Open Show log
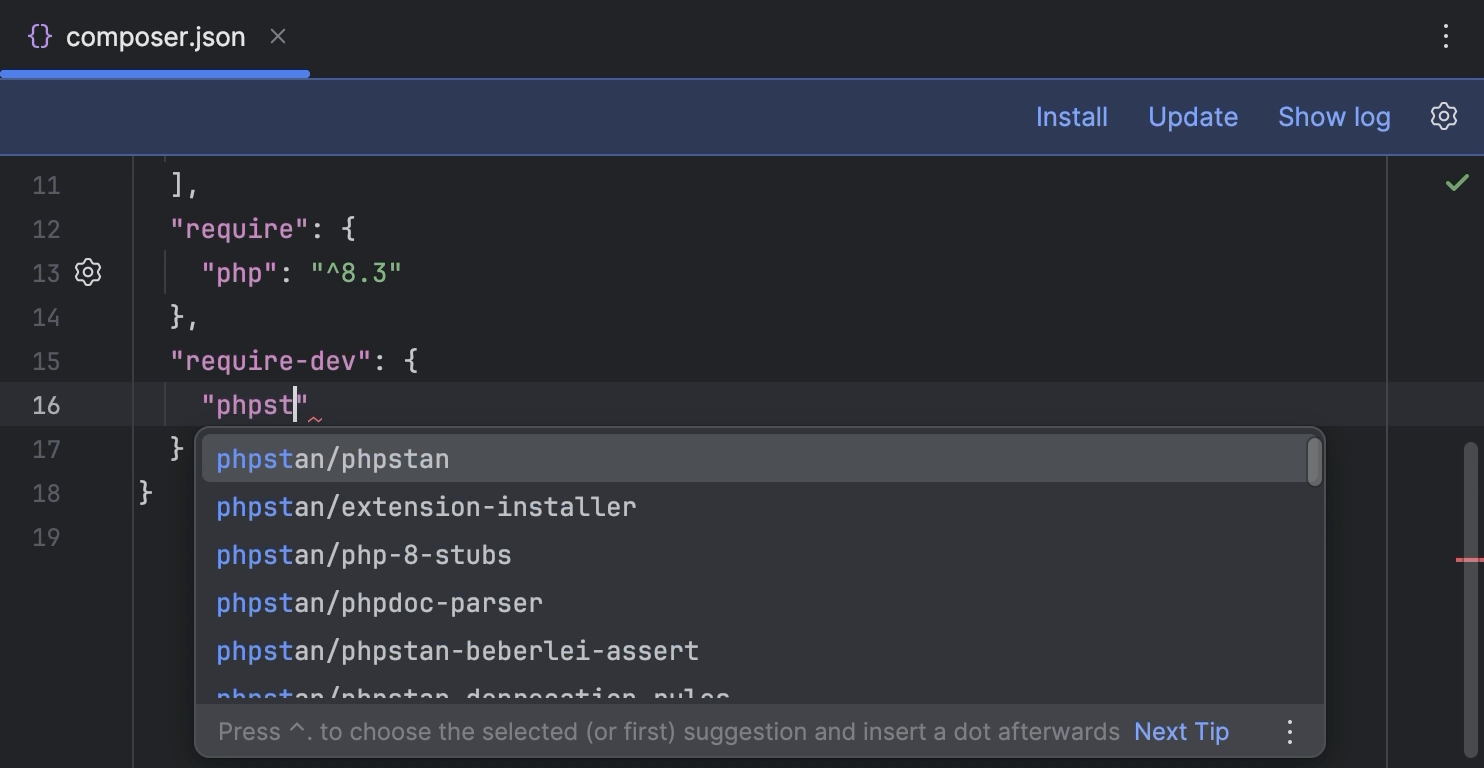 point(1334,117)
